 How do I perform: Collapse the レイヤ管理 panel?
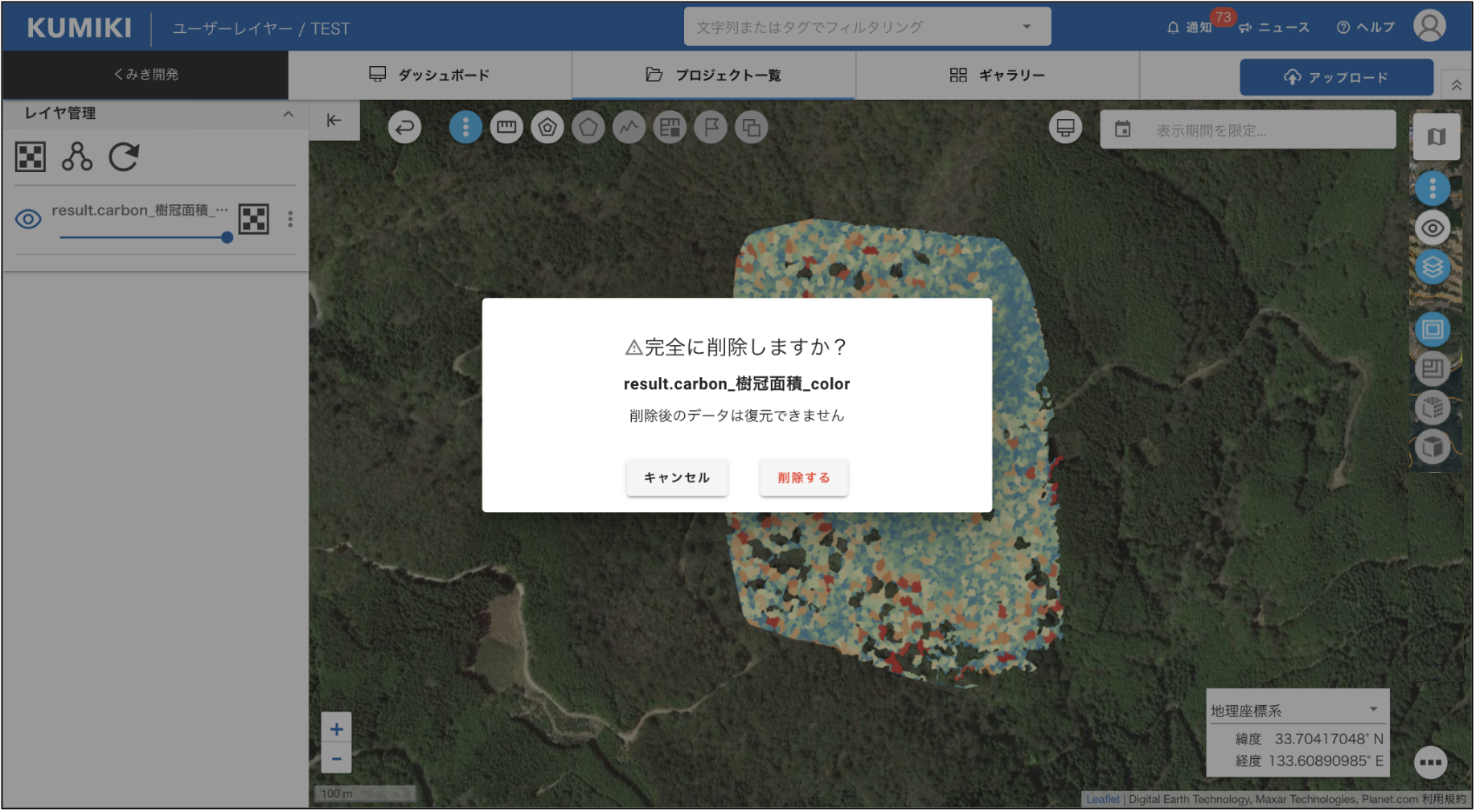point(288,114)
